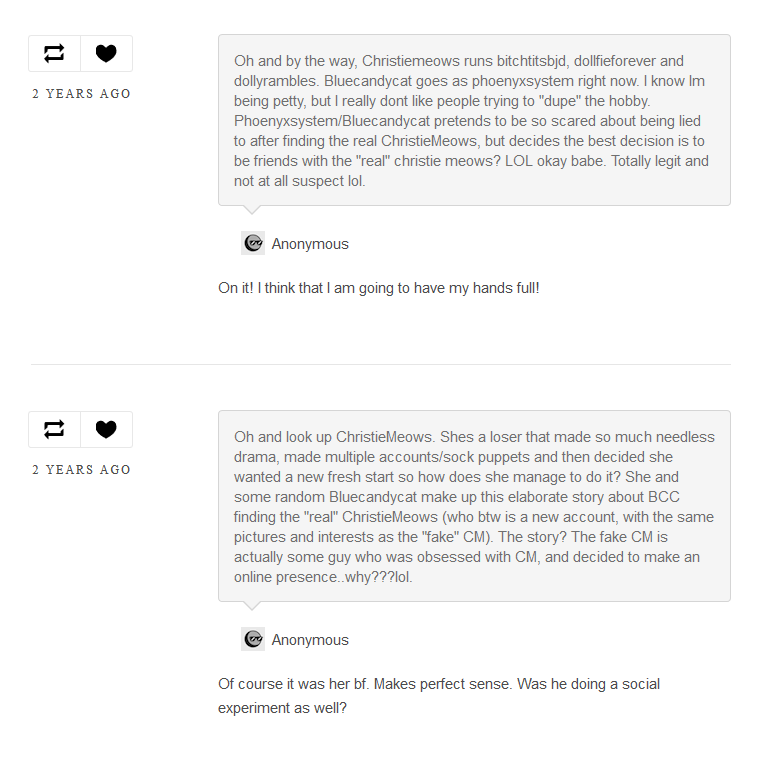The image size is (759, 782).
Task: Click the ask bubble mentioning phoenyxsystem
Action: pyautogui.click(x=474, y=120)
